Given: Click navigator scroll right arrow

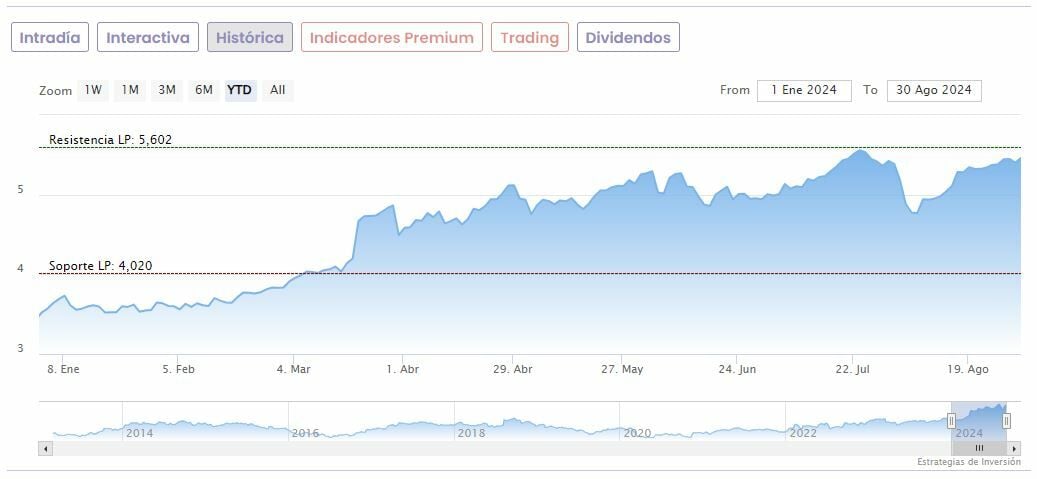Looking at the screenshot, I should pos(1014,448).
